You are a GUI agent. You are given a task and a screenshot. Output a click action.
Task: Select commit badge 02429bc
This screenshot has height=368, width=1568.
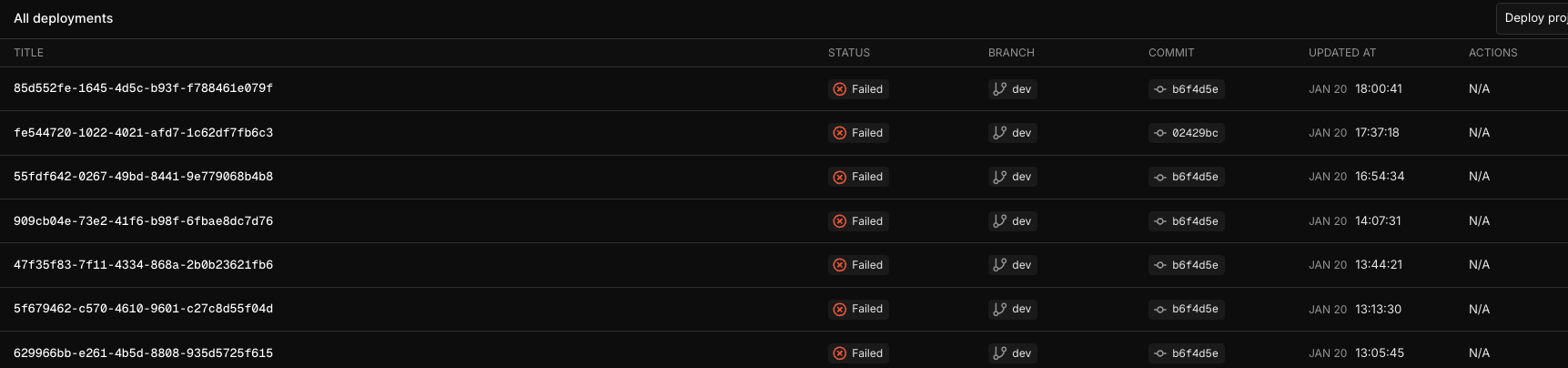(1186, 133)
